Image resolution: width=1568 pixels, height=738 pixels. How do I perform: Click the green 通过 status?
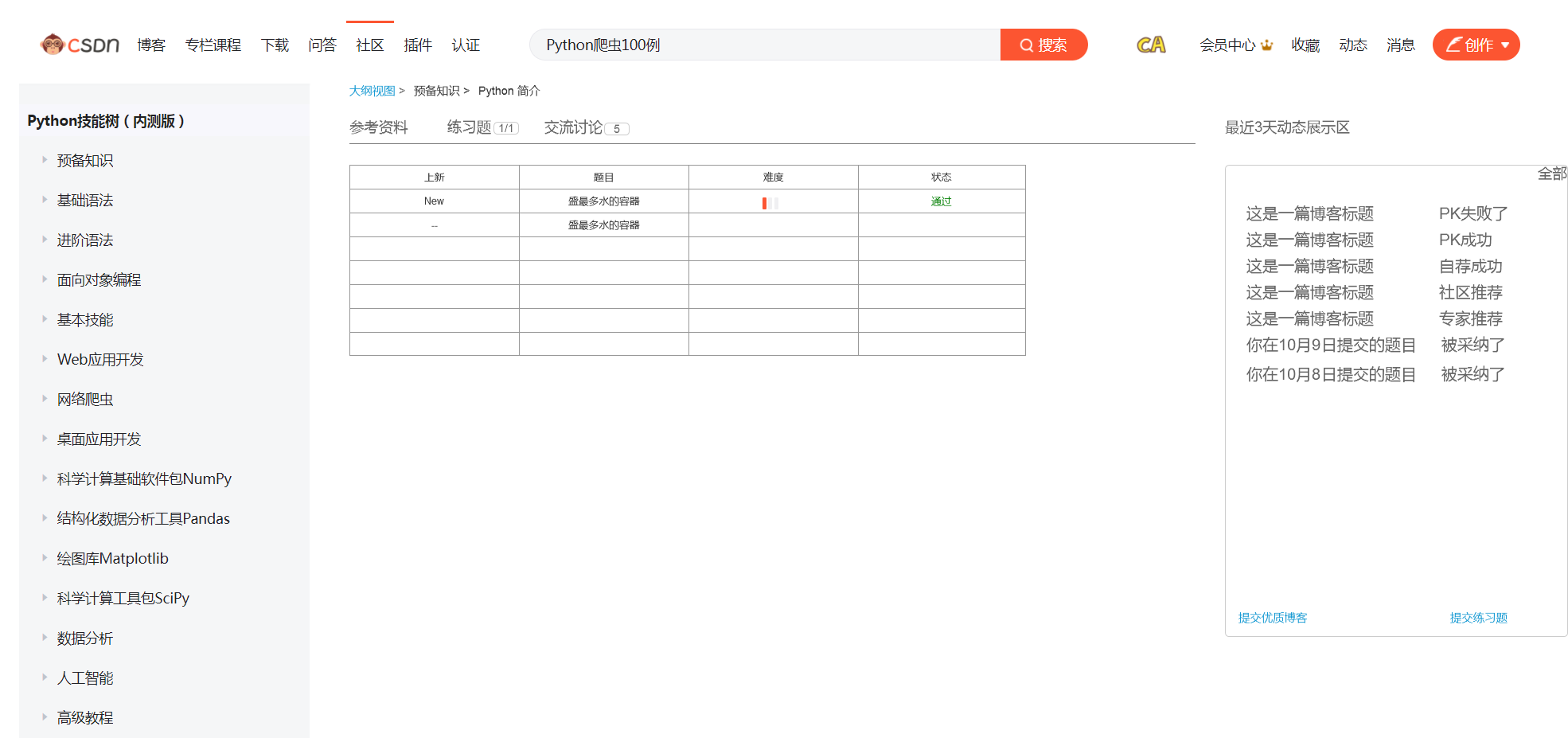[x=942, y=201]
